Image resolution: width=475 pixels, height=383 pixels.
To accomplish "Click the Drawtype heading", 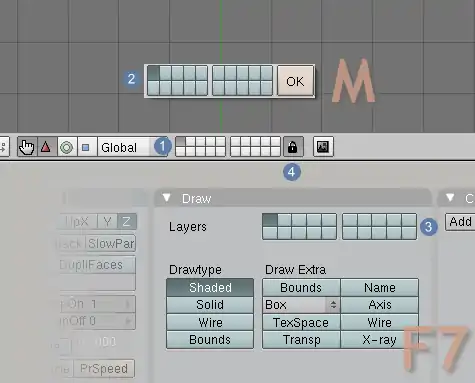I will tap(195, 270).
